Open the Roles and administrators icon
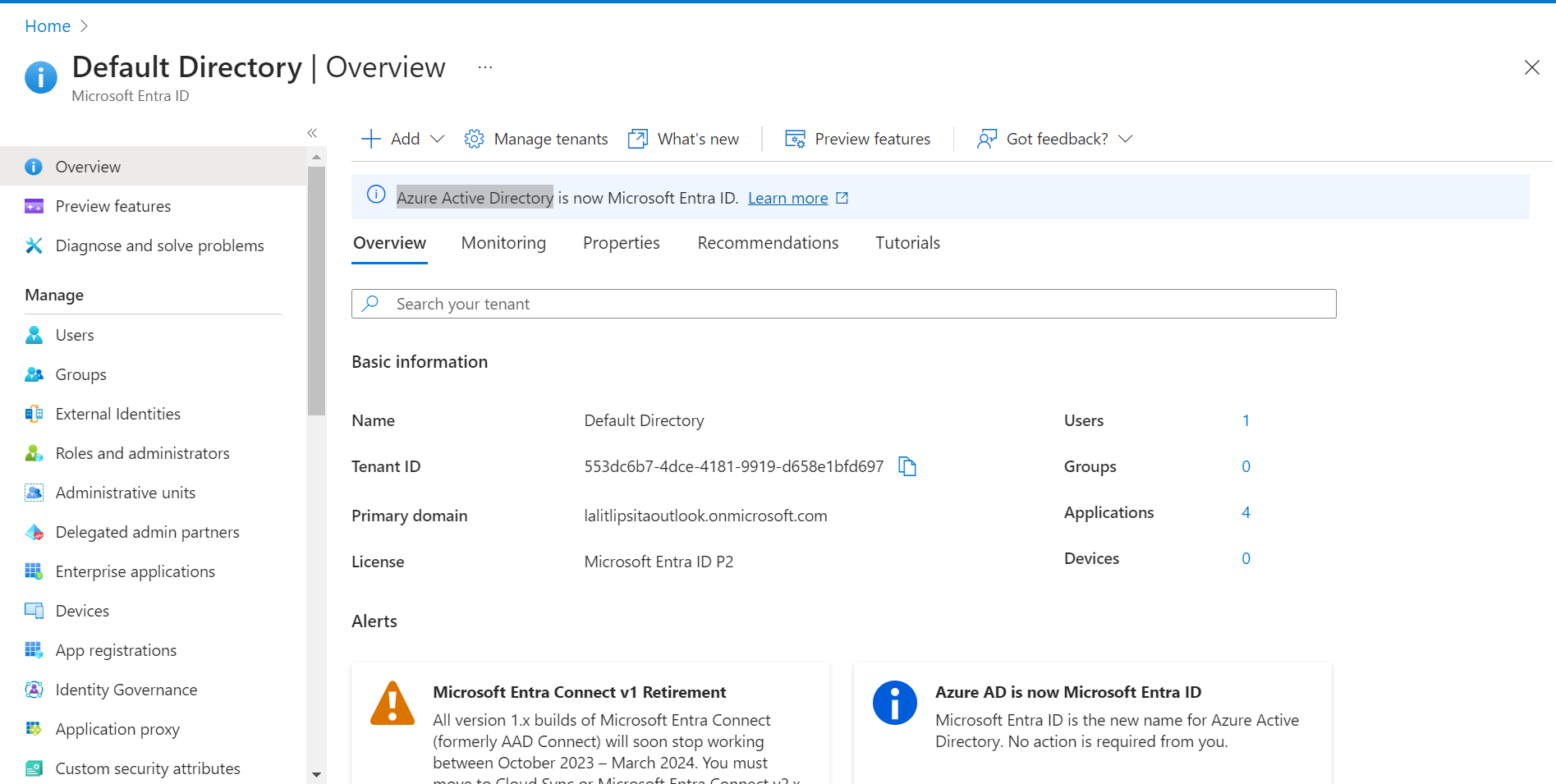 34,453
